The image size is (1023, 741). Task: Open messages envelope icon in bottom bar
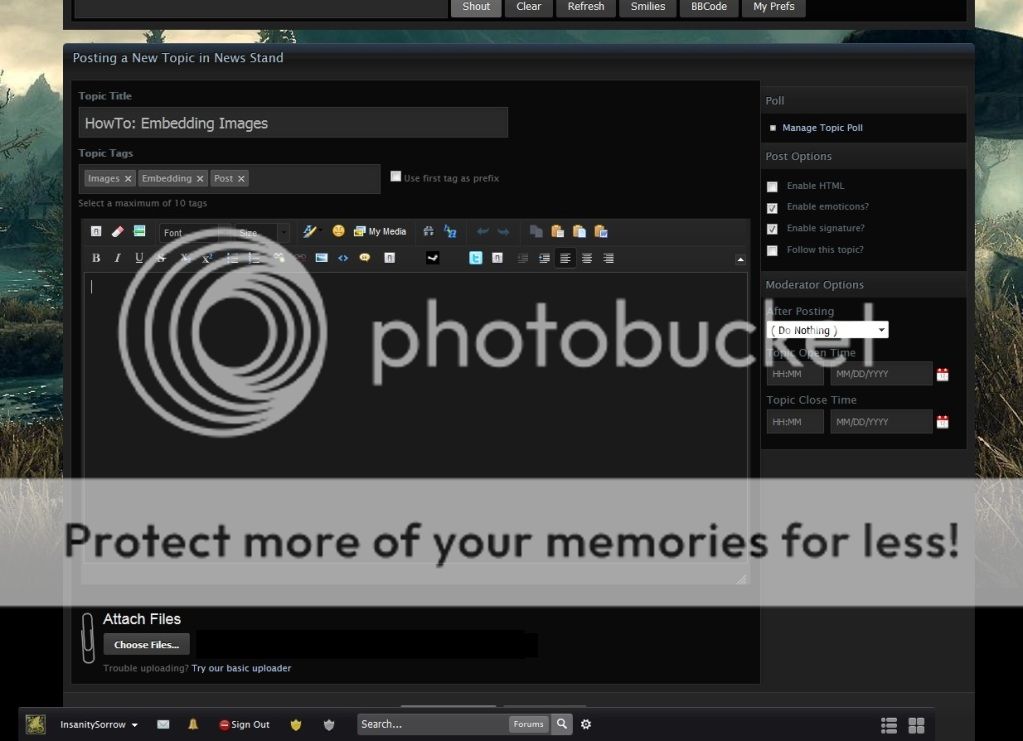coord(163,724)
